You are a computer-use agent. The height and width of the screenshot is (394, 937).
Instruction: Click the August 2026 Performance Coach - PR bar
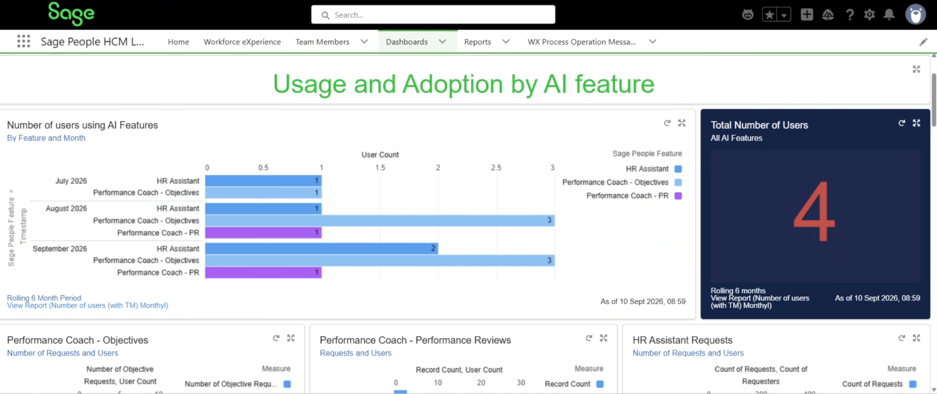(263, 233)
